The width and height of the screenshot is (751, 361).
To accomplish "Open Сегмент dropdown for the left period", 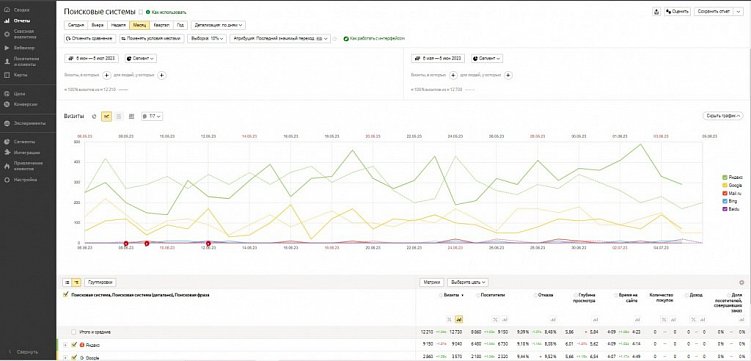I will (x=141, y=58).
